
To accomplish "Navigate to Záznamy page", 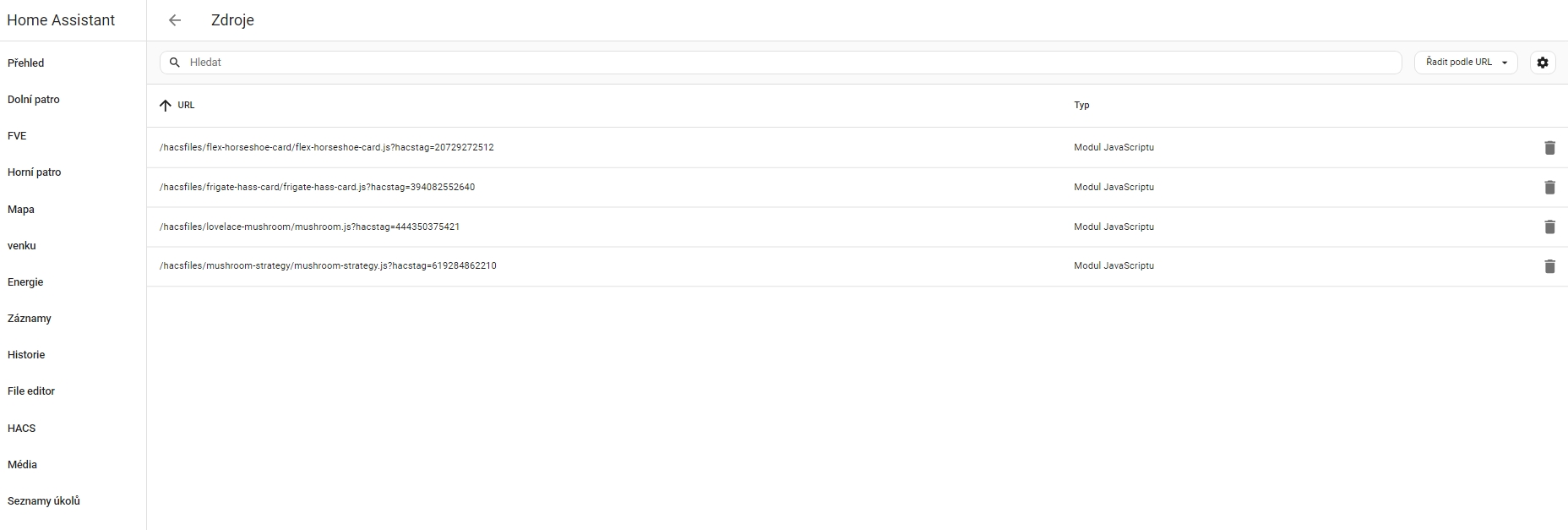I will point(30,319).
